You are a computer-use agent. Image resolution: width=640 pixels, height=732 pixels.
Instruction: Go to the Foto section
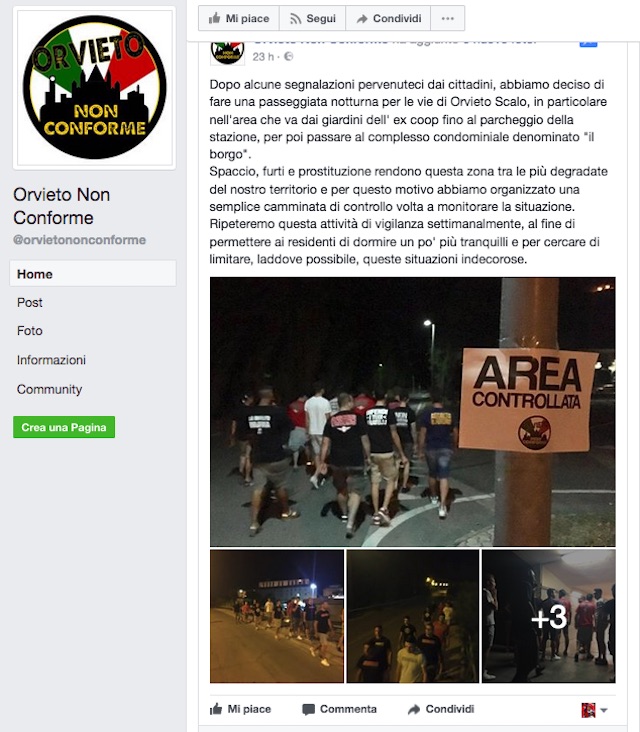click(30, 331)
